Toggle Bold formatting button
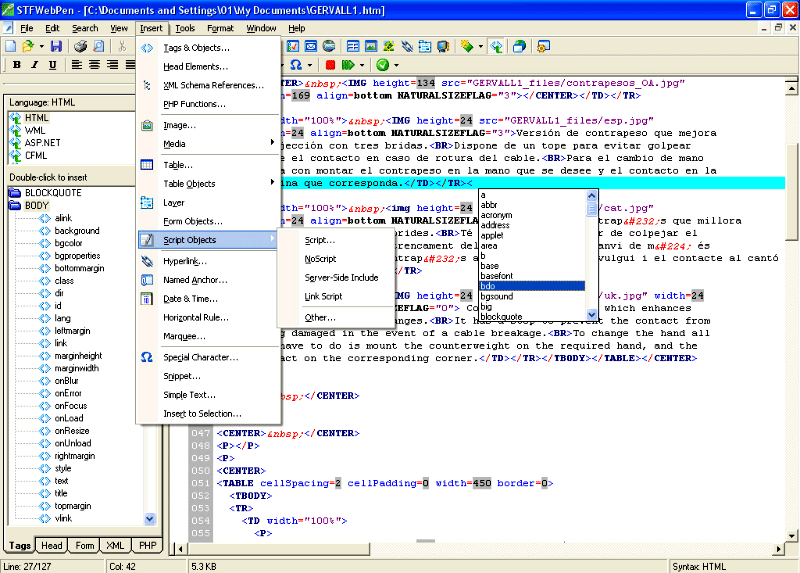This screenshot has width=800, height=573. [x=17, y=65]
